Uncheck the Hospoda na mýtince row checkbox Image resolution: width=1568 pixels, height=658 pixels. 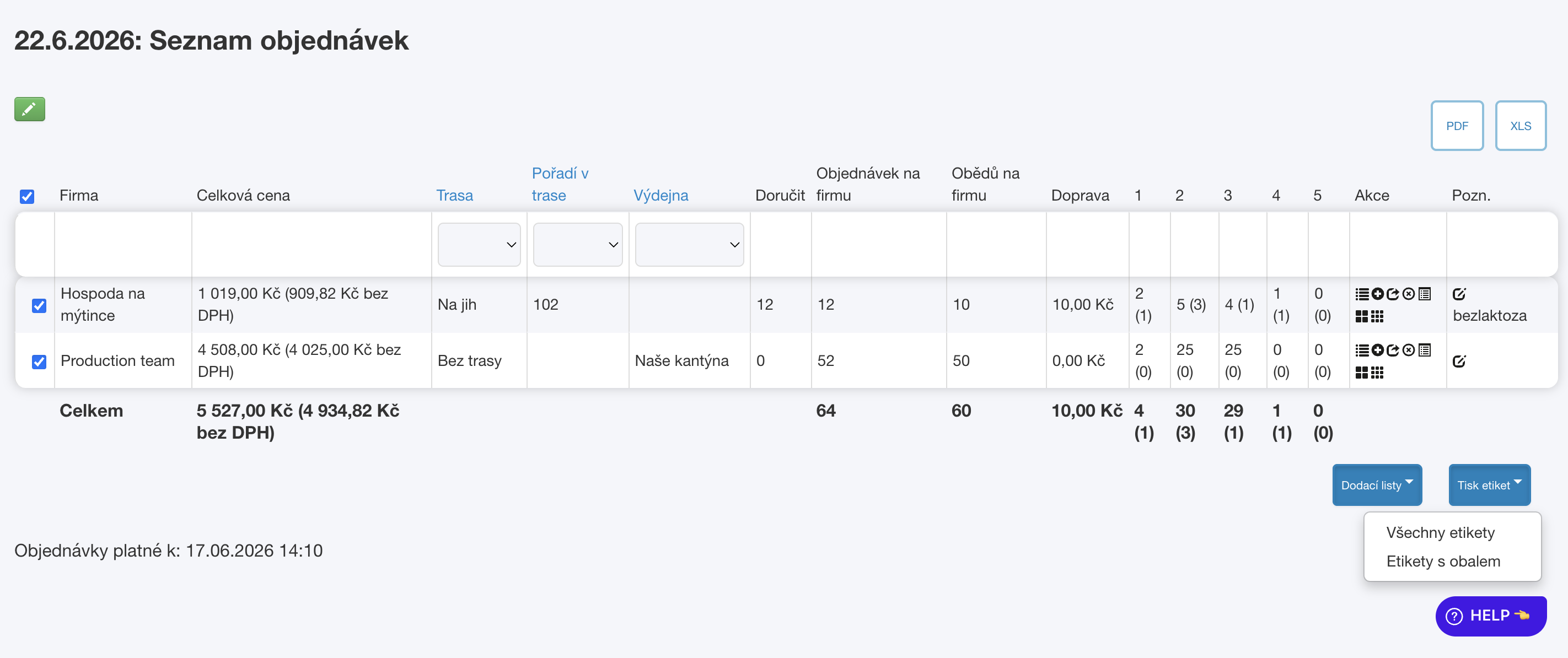pyautogui.click(x=39, y=305)
